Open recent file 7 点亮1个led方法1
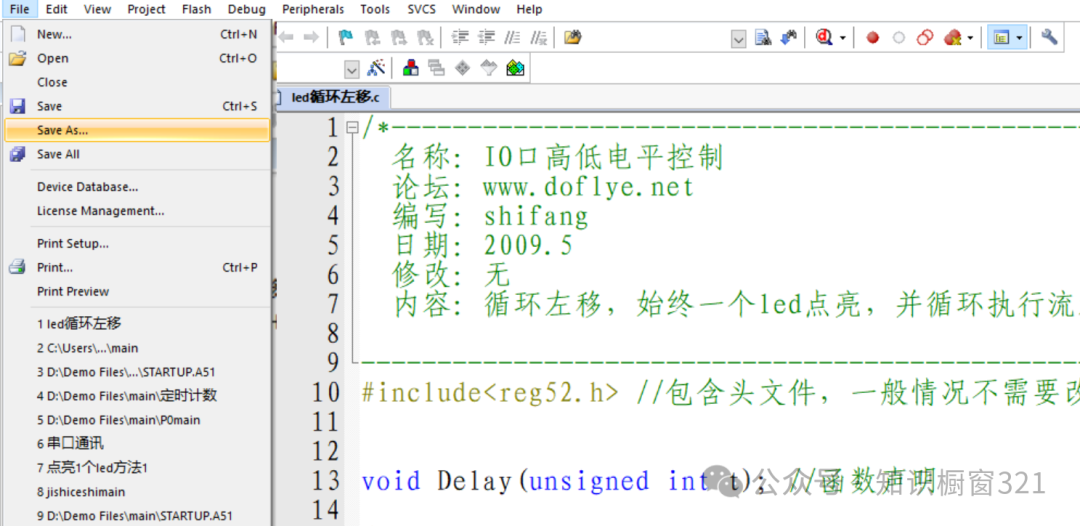 pyautogui.click(x=137, y=468)
